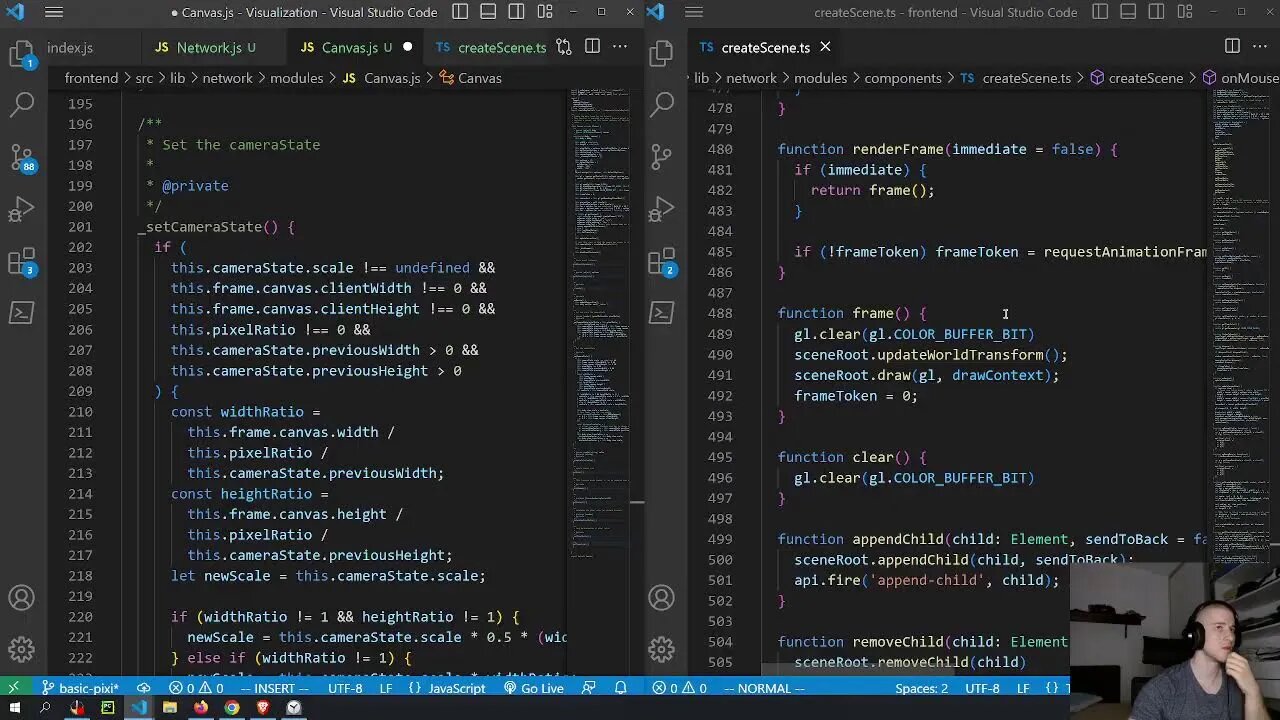Toggle primary side bar in left window
Screen dimensions: 1280x720
[460, 12]
